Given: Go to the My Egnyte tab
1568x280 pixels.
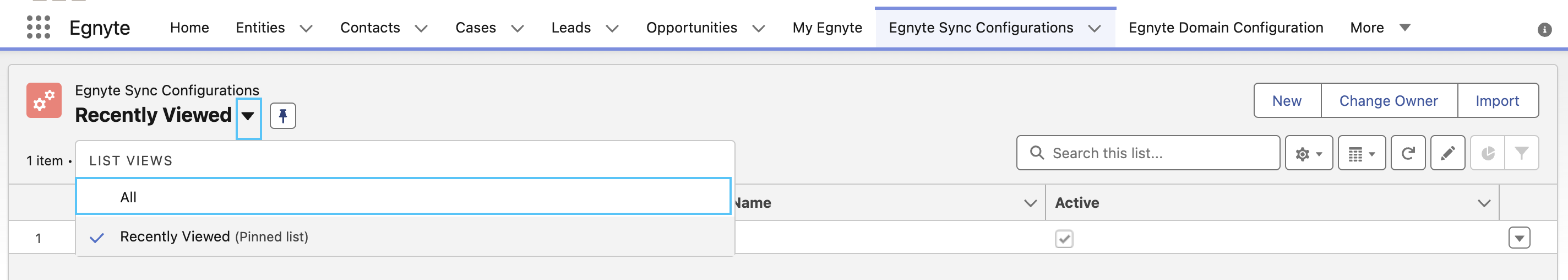Looking at the screenshot, I should [827, 28].
